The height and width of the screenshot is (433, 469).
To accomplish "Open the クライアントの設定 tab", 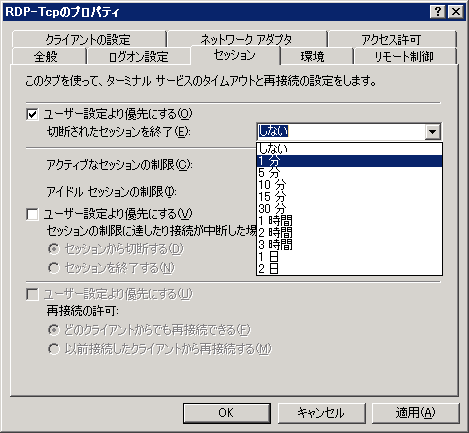I will click(x=88, y=39).
